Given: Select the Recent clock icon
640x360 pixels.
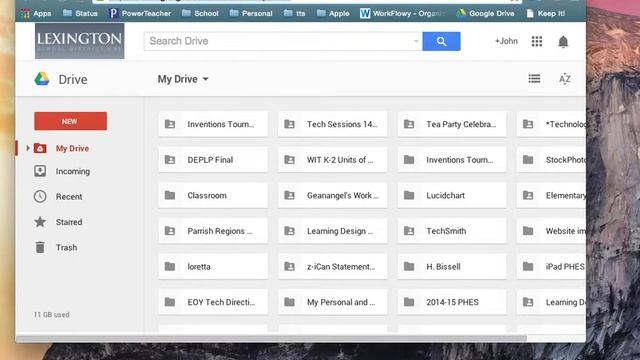Looking at the screenshot, I should click(x=40, y=196).
